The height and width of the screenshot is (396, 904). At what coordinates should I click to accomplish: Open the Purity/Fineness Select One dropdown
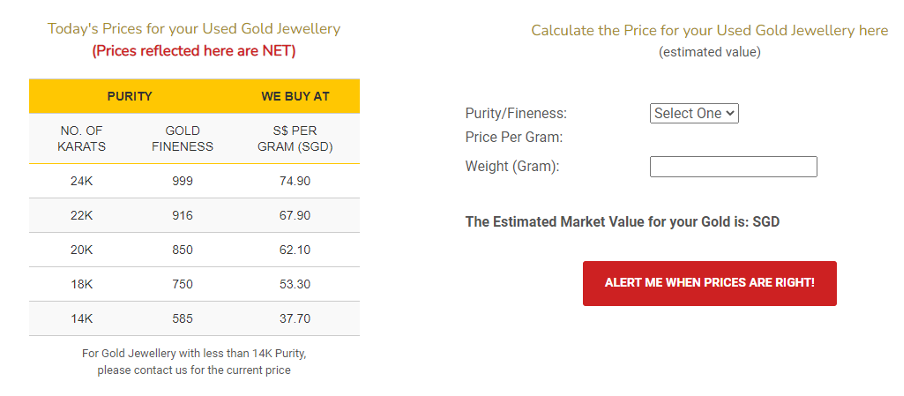(x=694, y=114)
